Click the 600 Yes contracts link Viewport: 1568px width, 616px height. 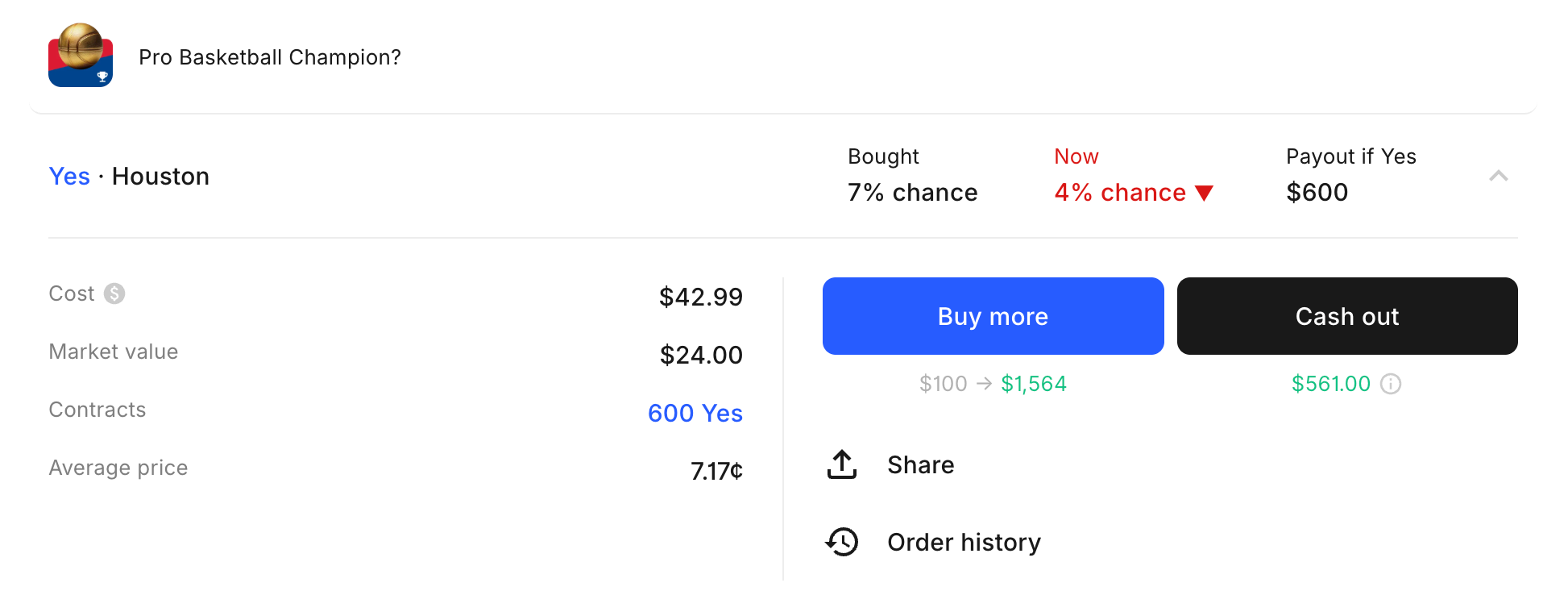(695, 413)
